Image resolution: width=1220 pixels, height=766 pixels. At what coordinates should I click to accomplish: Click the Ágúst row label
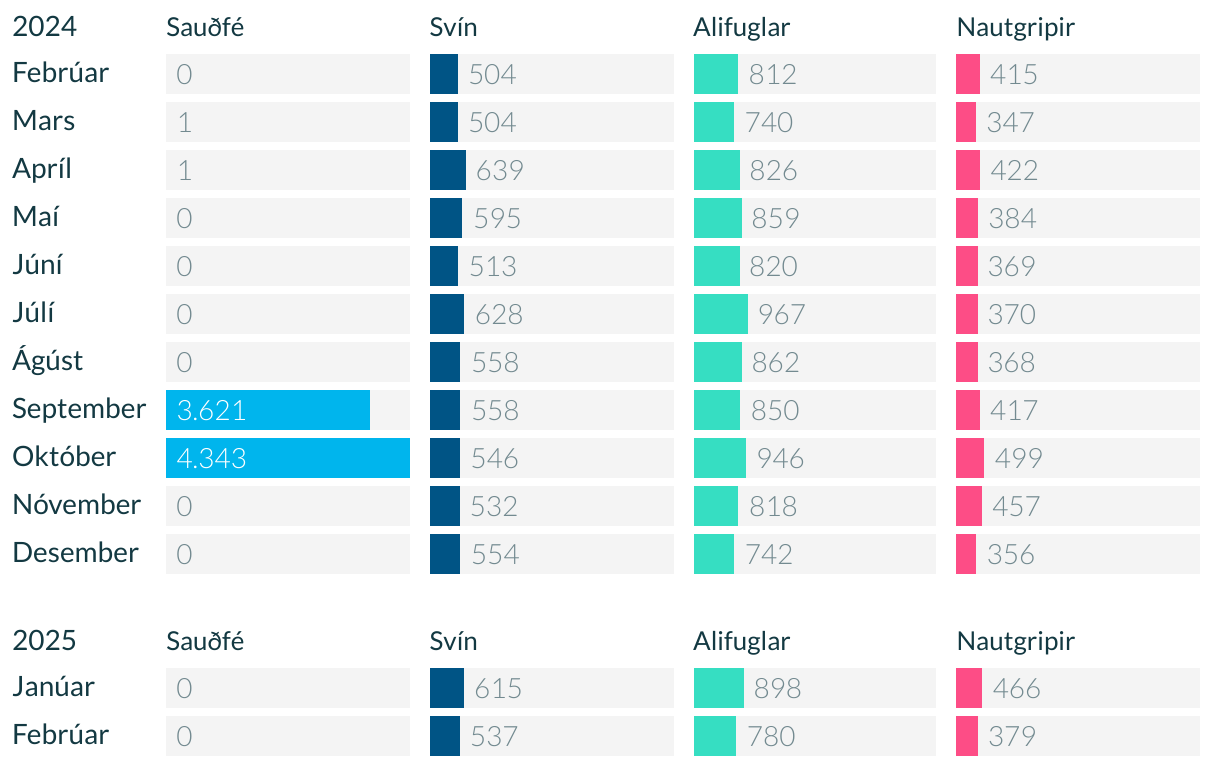tap(48, 360)
